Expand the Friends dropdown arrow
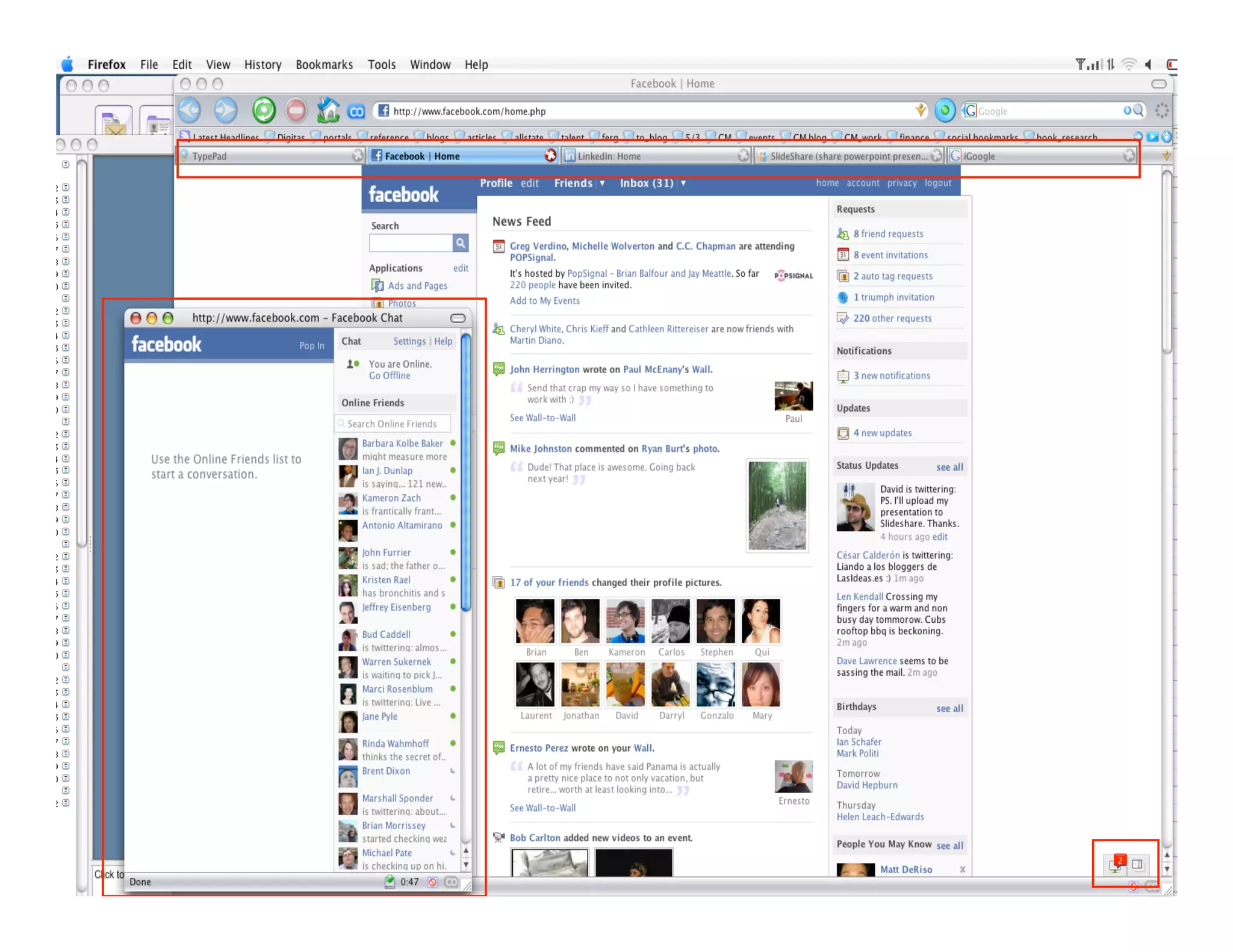 601,183
